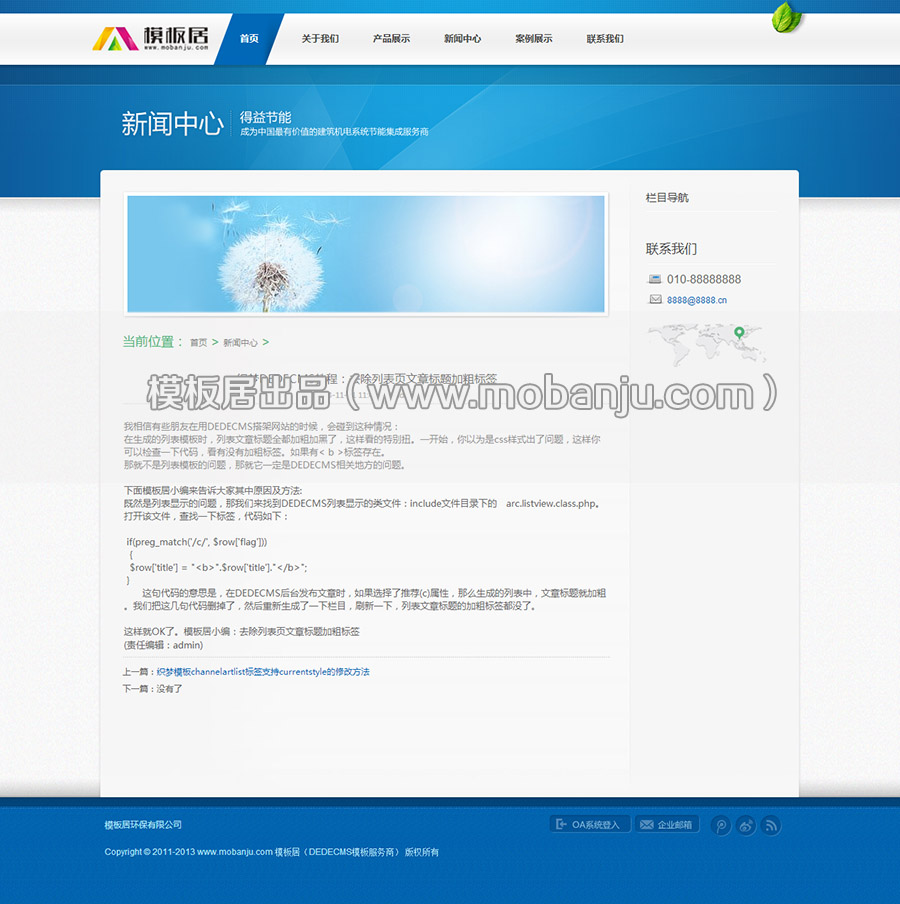This screenshot has height=904, width=900.
Task: Open the previous article link about channelartlist
Action: click(x=263, y=672)
